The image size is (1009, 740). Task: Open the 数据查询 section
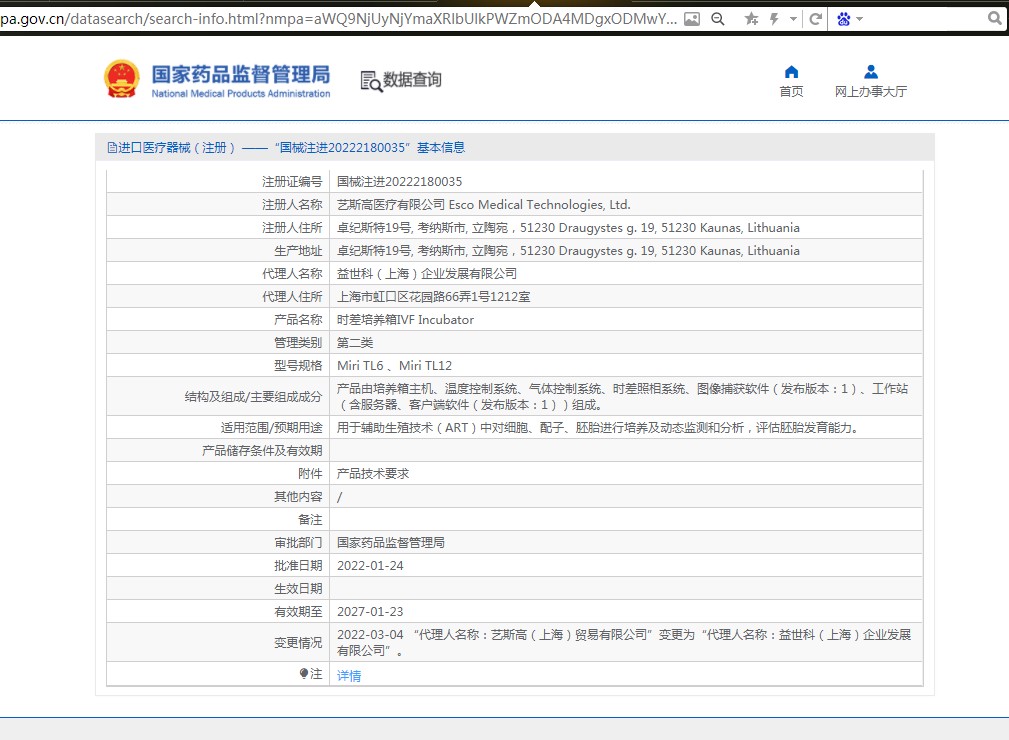coord(412,80)
